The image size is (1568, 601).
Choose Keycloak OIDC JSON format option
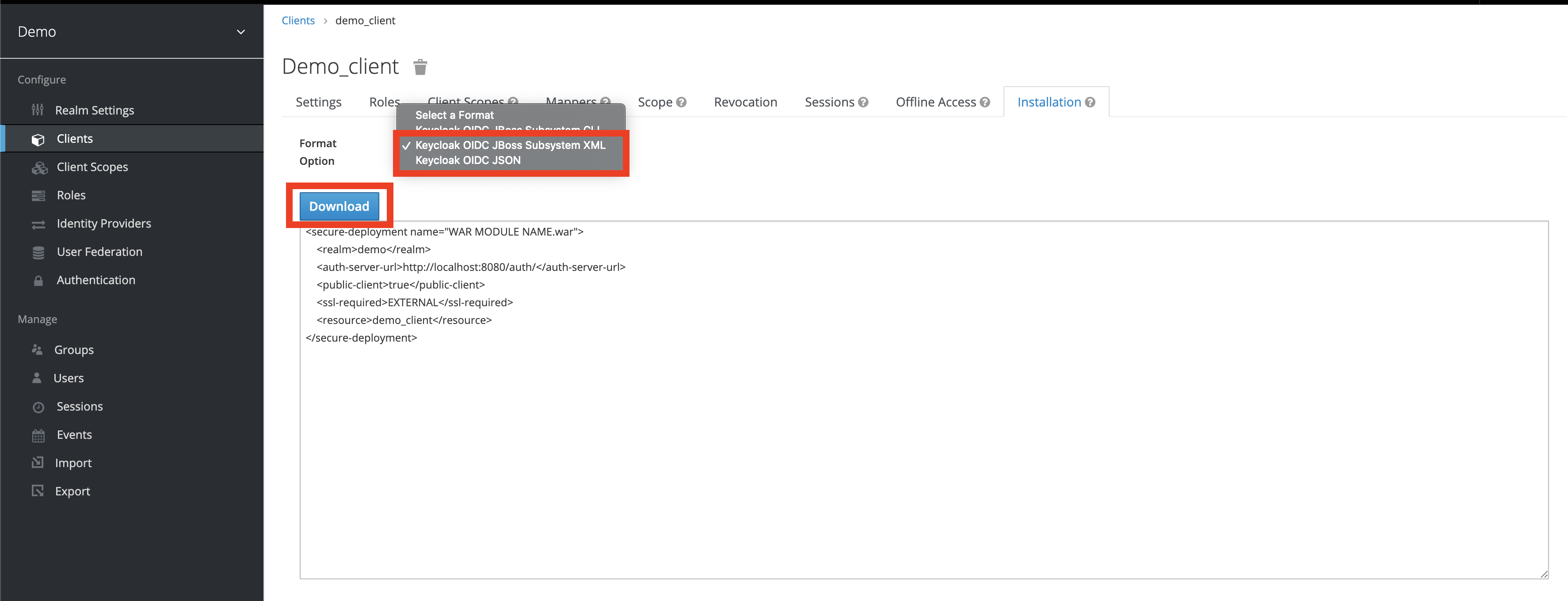[x=467, y=160]
